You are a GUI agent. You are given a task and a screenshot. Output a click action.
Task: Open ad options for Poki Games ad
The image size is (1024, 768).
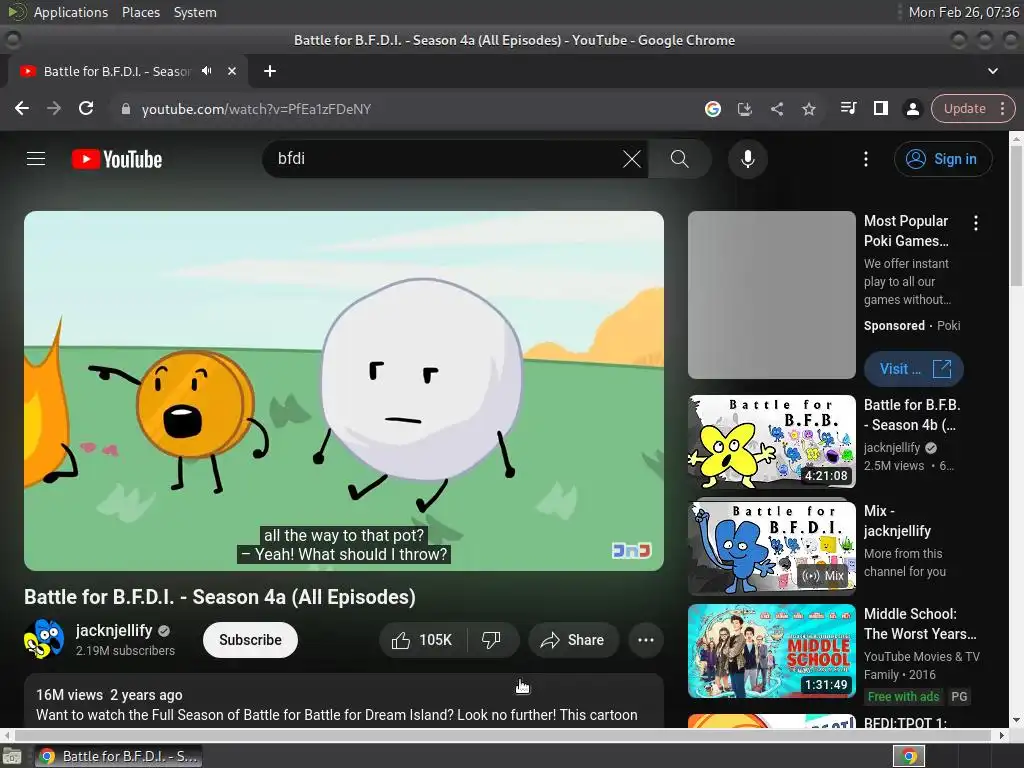tap(976, 223)
